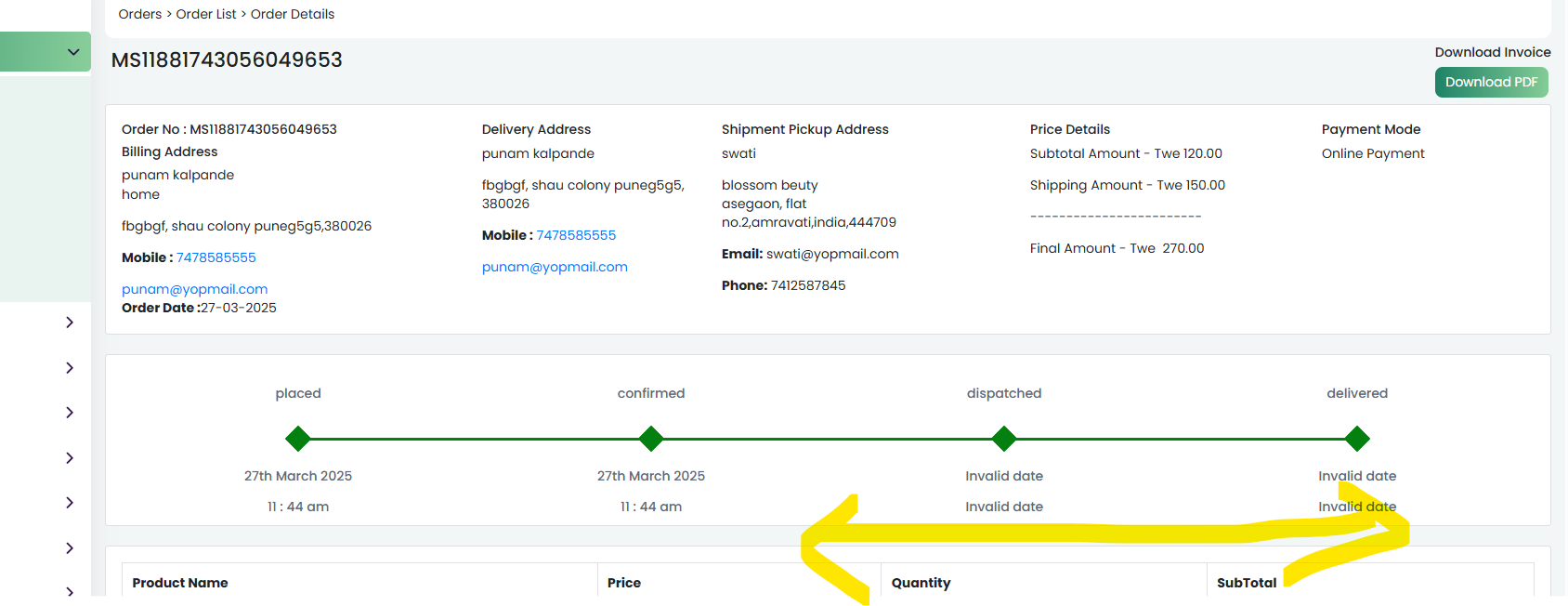Open the billing email punam@yopmail.com link
This screenshot has height=606, width=1568.
tap(195, 289)
